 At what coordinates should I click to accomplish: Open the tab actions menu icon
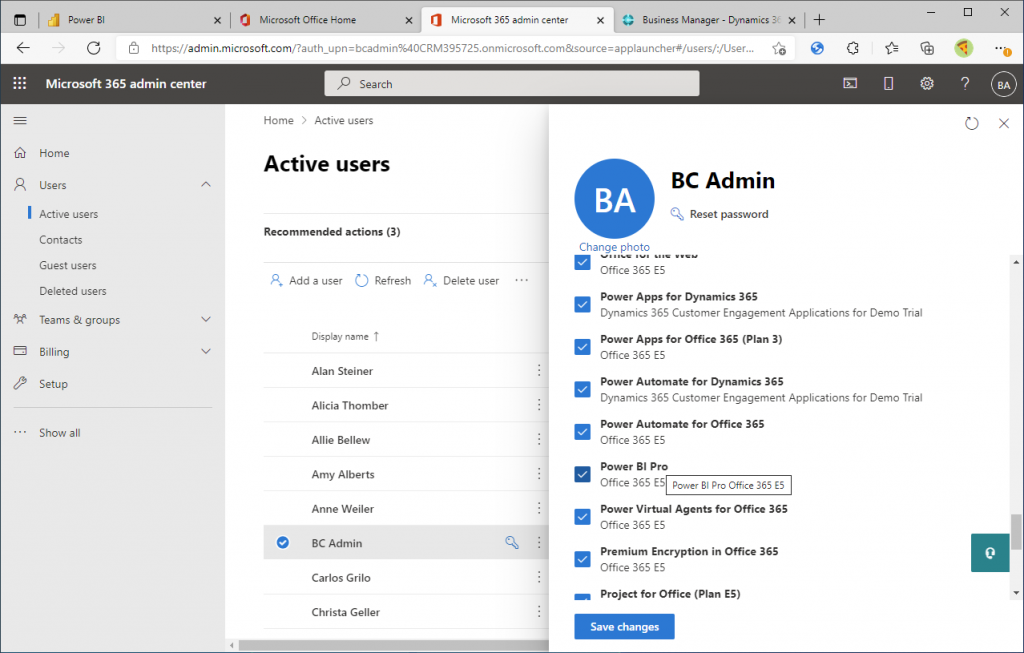click(20, 20)
